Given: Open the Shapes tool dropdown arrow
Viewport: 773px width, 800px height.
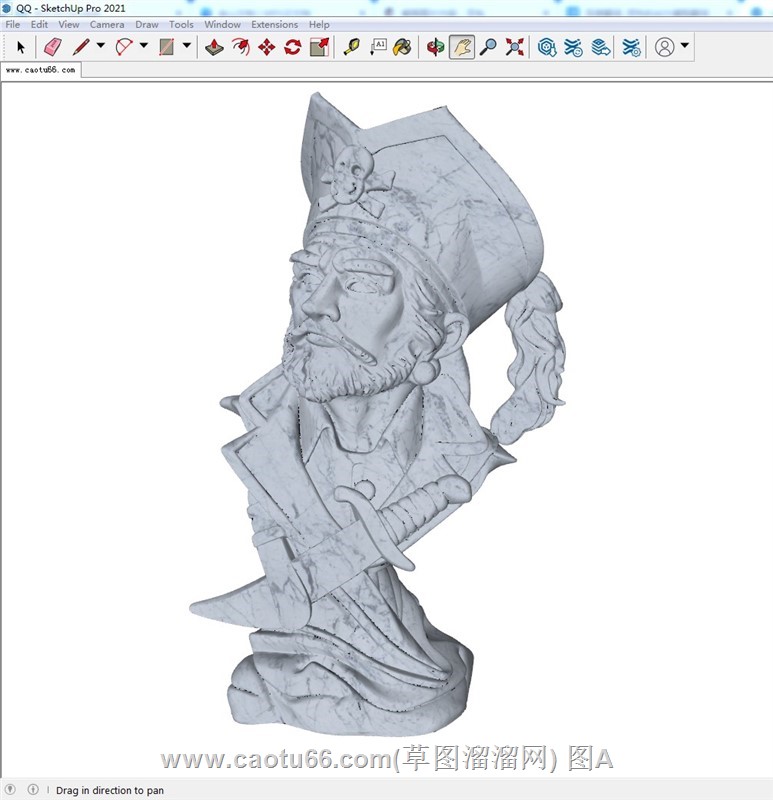Looking at the screenshot, I should pos(187,45).
